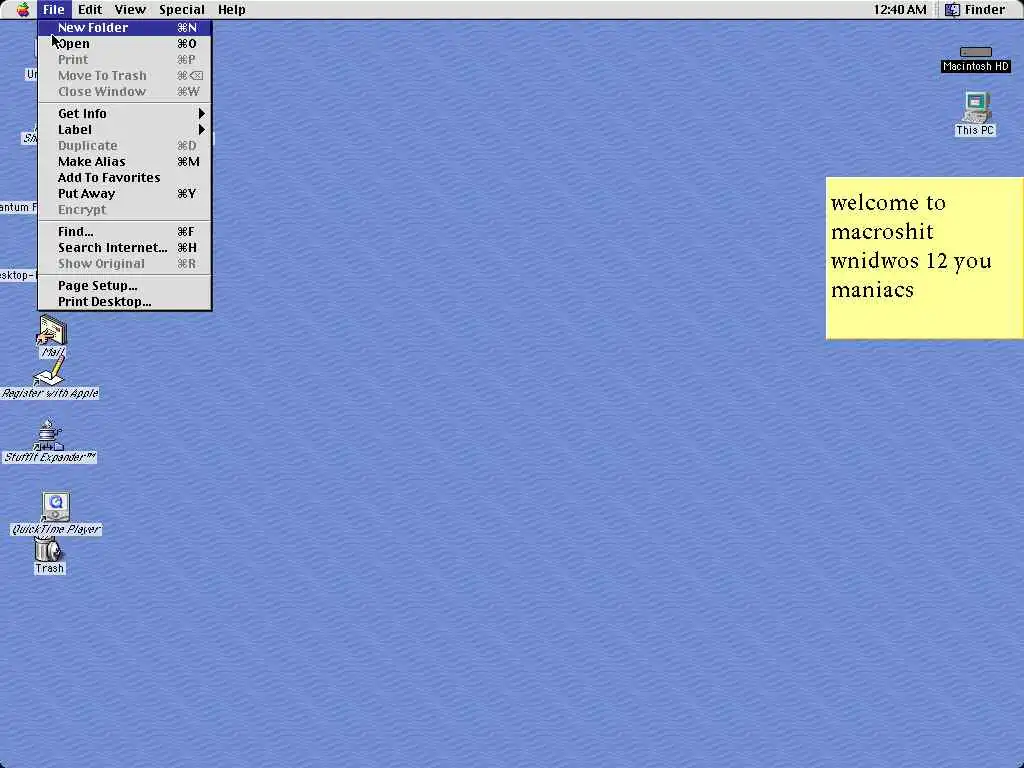Choose Make Alias menu item
Viewport: 1024px width, 768px height.
coord(125,161)
